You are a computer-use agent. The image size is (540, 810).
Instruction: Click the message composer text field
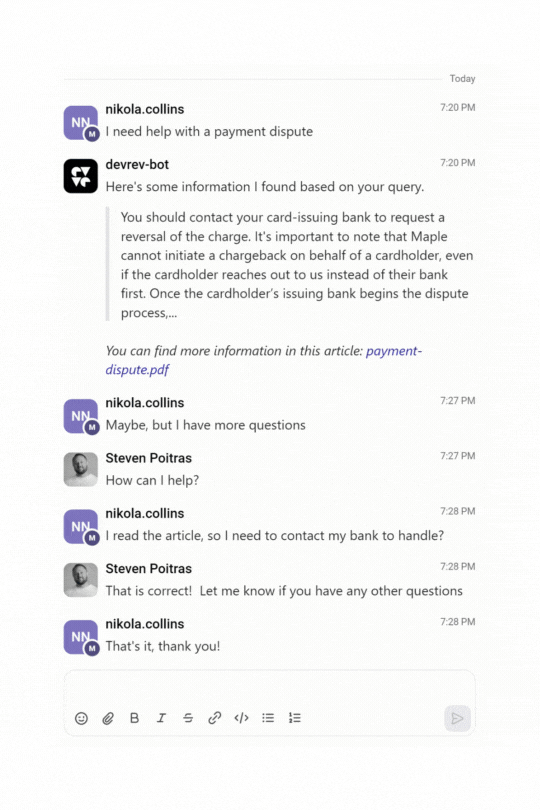pos(269,689)
